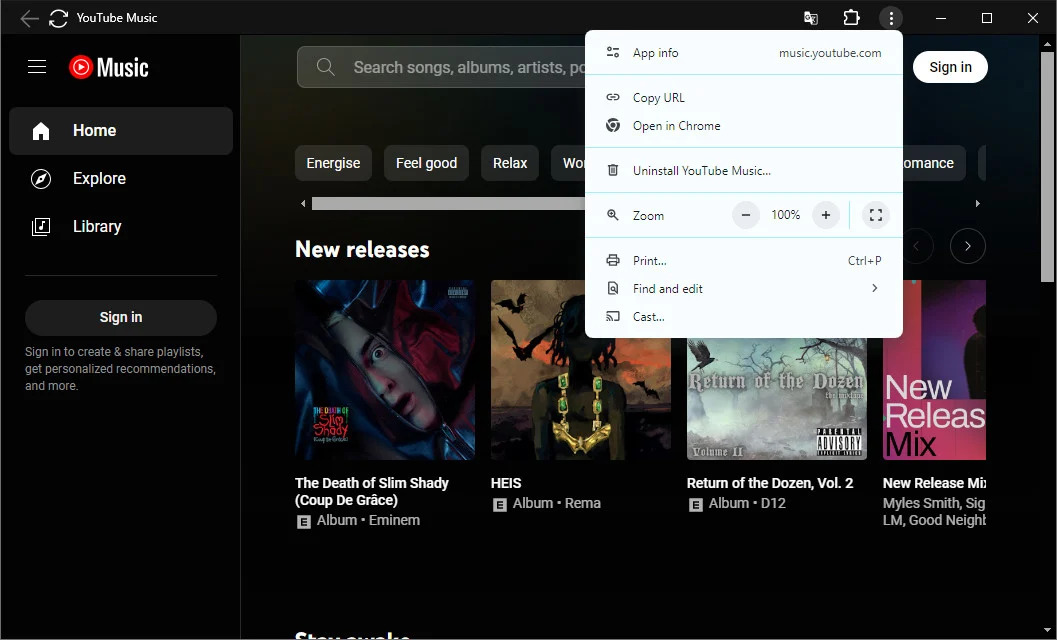This screenshot has height=640, width=1057.
Task: Select Open in Chrome menu entry
Action: pos(676,126)
